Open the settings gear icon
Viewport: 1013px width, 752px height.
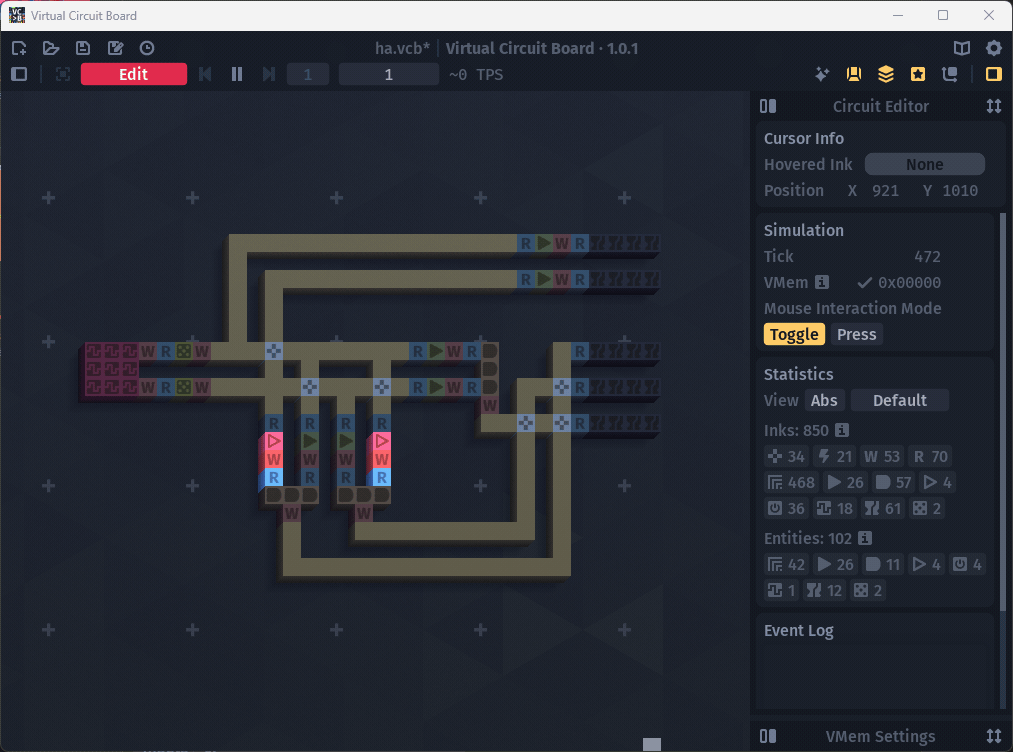coord(994,48)
